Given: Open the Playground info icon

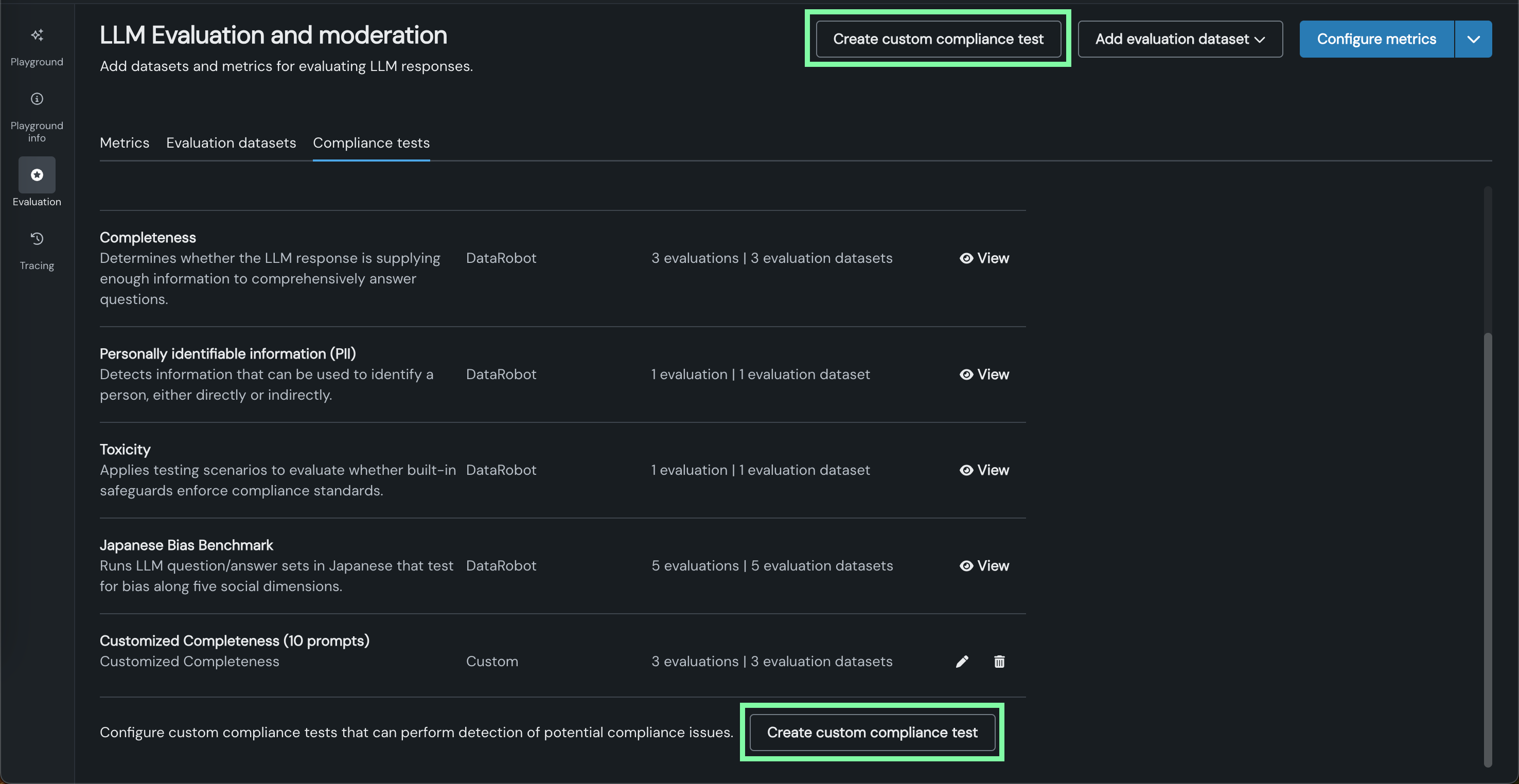Looking at the screenshot, I should pyautogui.click(x=37, y=99).
